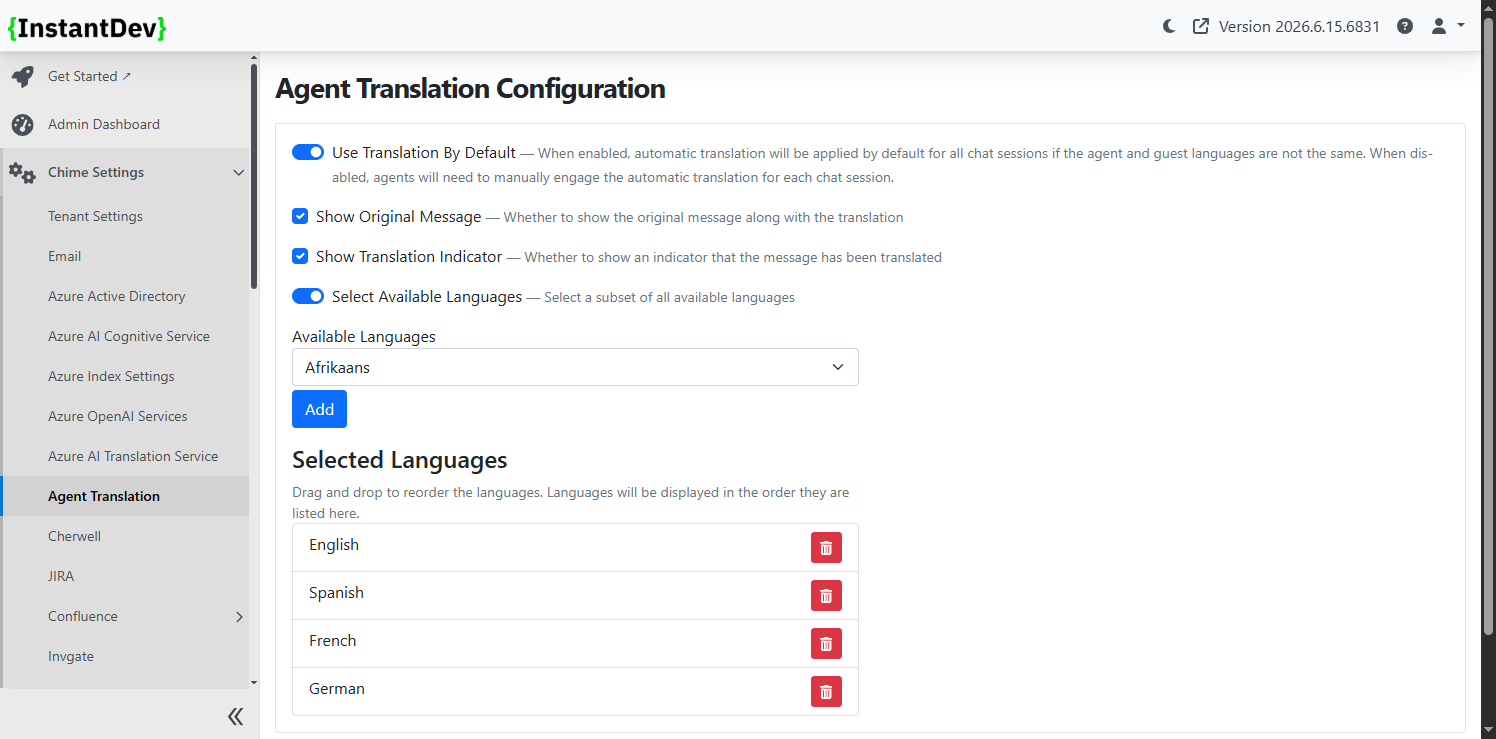Click the sidebar scrollbar down arrow

coord(254,682)
